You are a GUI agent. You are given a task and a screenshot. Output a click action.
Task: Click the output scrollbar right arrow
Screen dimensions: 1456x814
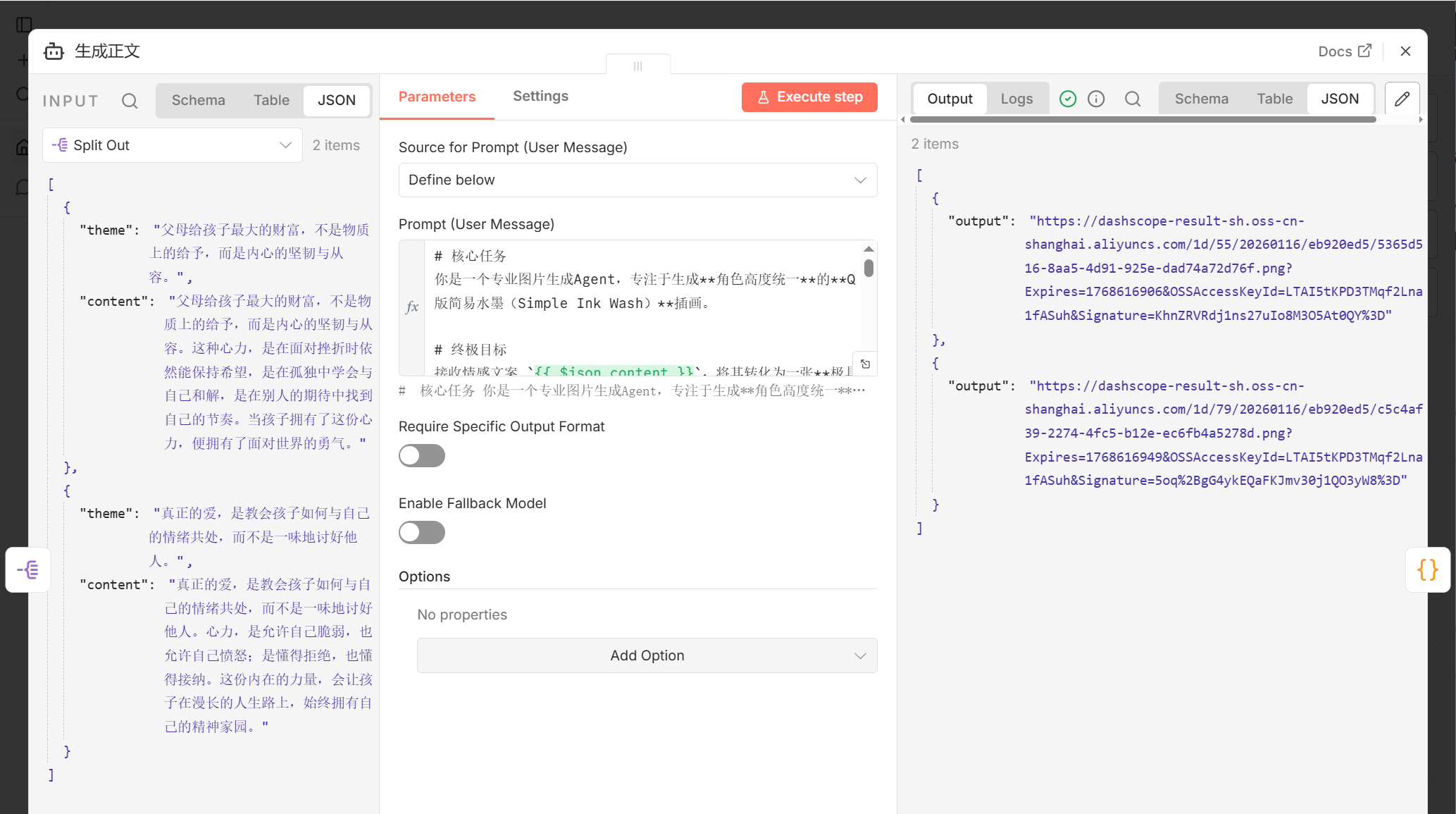pos(1421,119)
